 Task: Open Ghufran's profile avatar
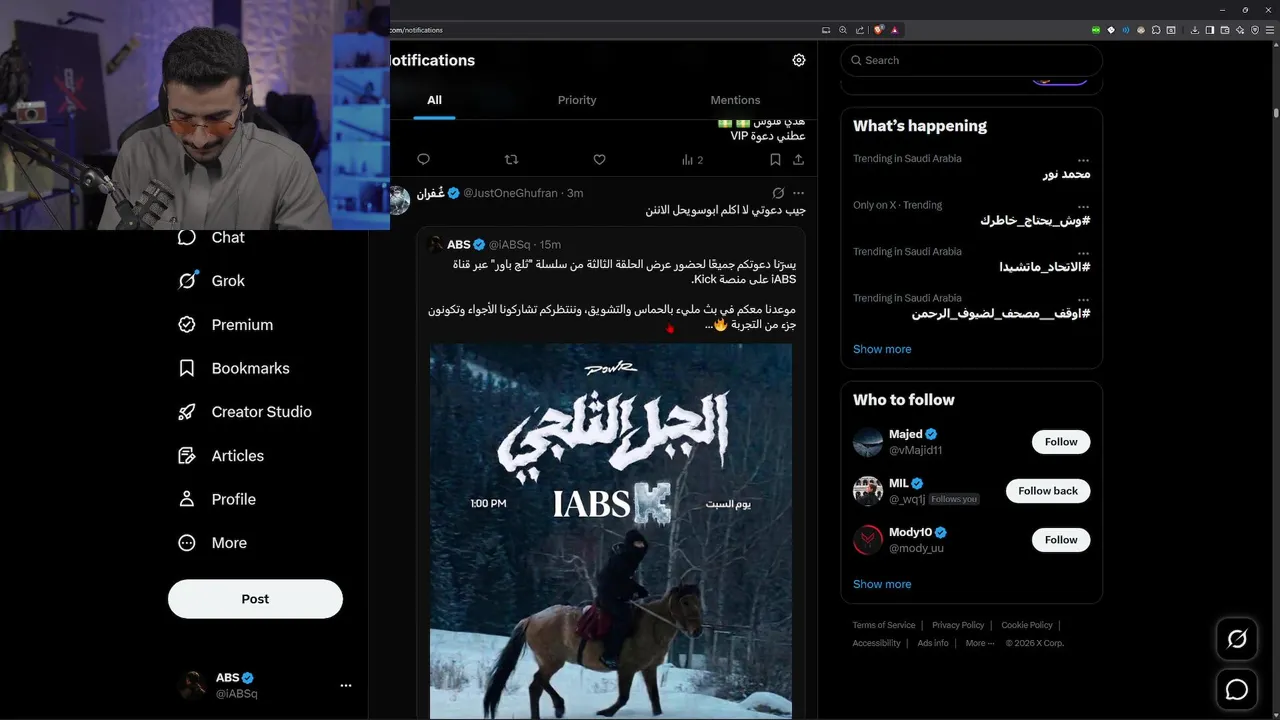(x=400, y=200)
